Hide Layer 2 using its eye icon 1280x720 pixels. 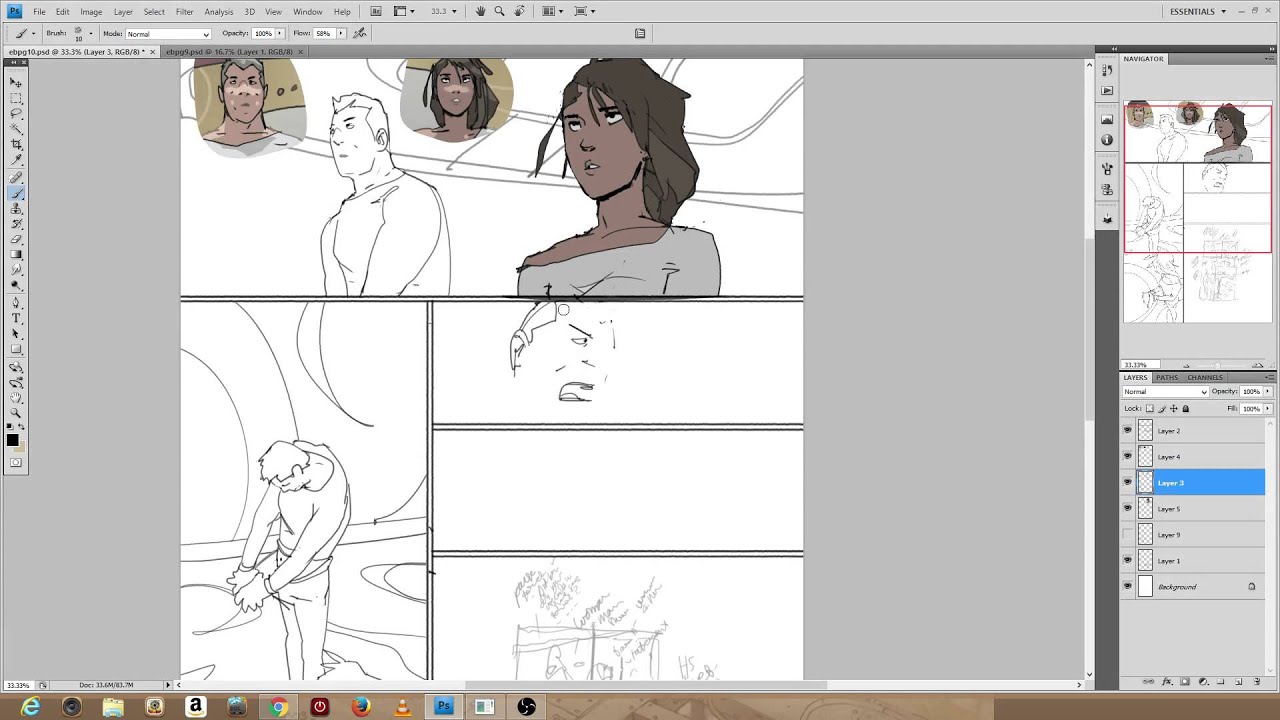pos(1128,431)
